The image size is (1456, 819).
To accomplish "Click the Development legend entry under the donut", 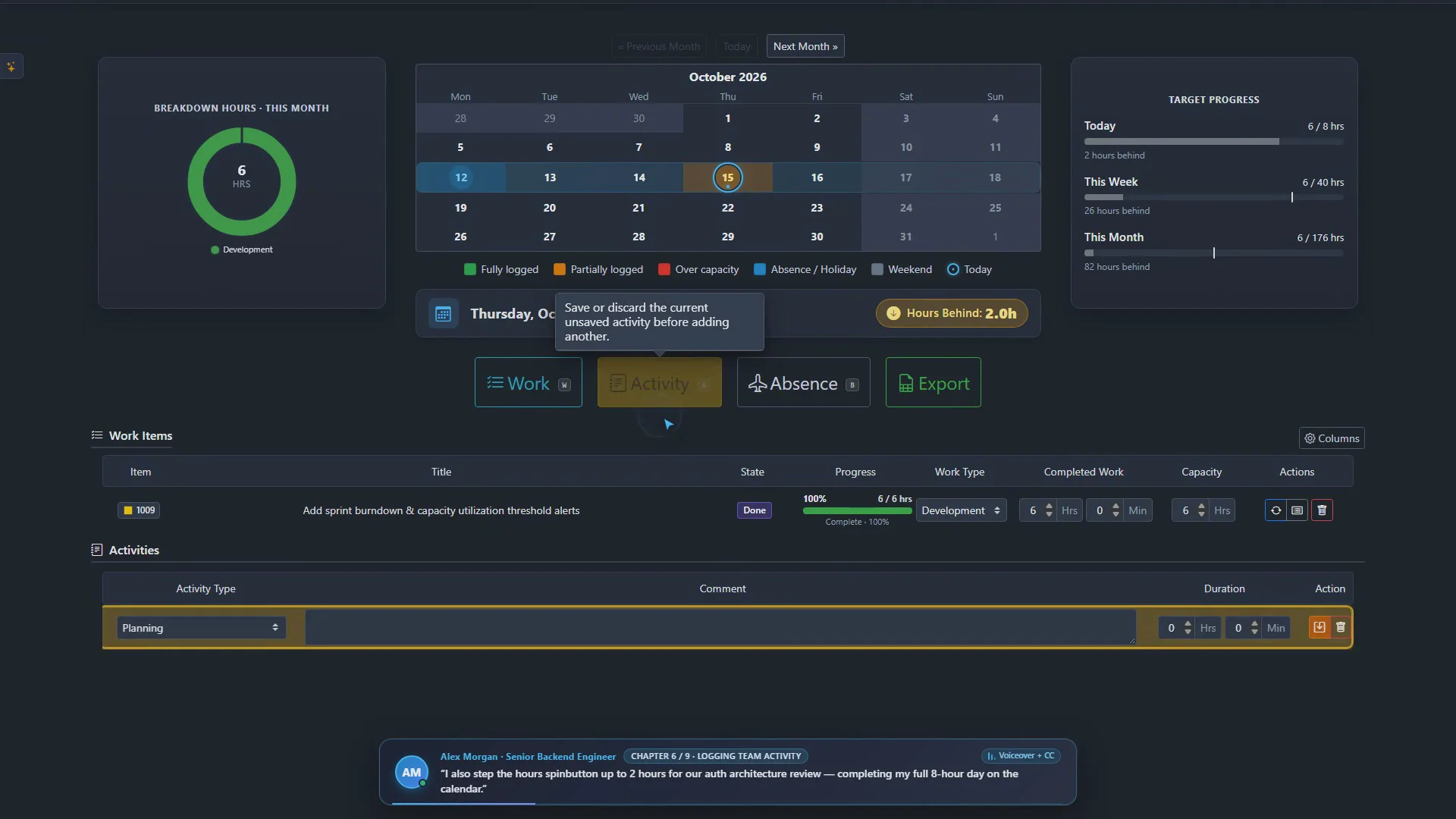I will click(242, 249).
